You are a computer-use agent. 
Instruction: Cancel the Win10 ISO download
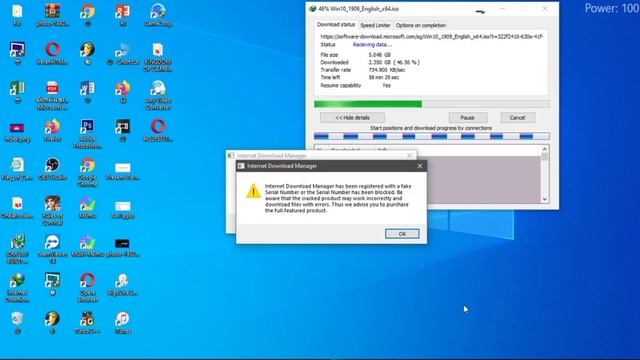pos(517,118)
